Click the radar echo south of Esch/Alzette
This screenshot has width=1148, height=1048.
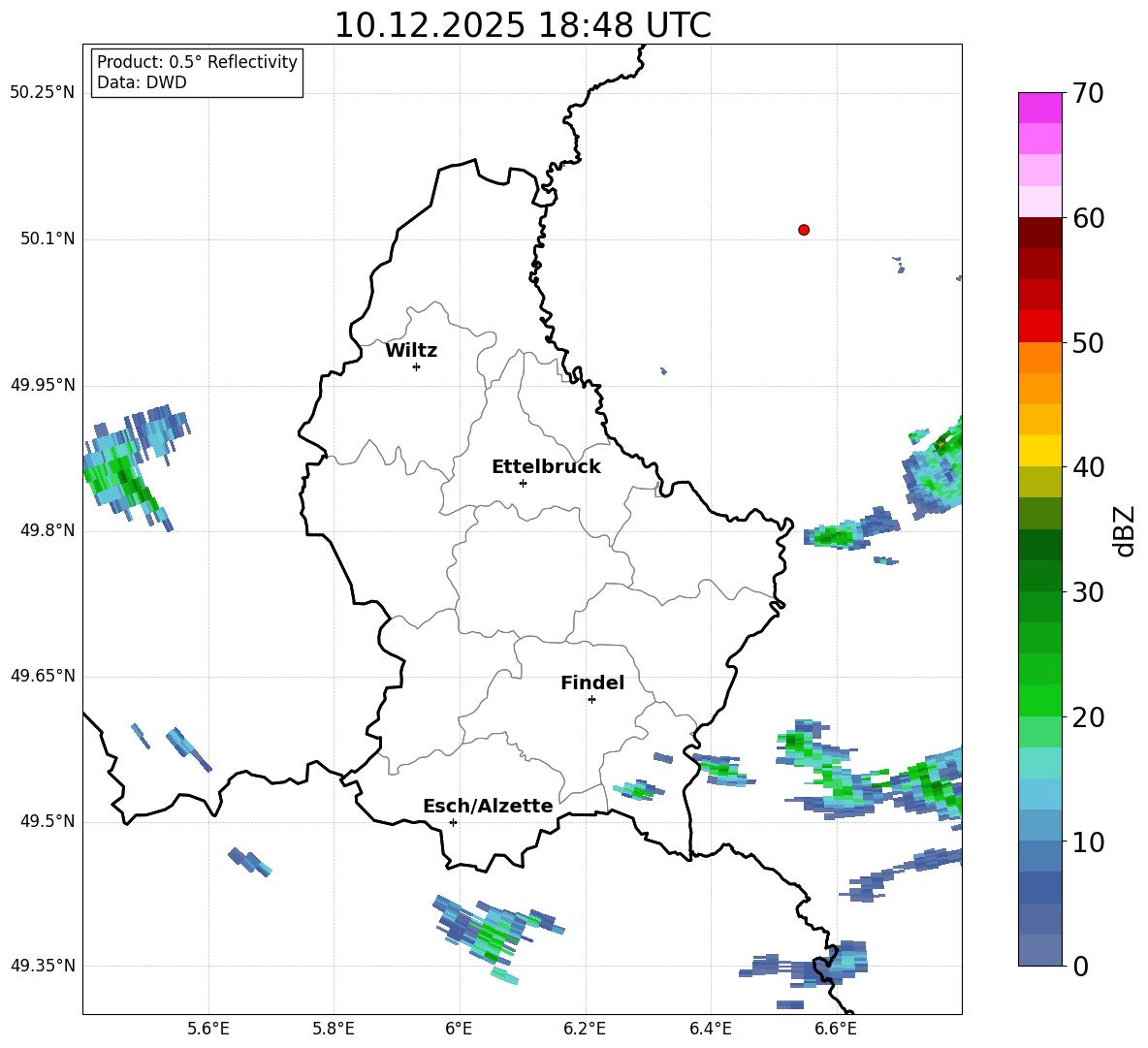pyautogui.click(x=491, y=935)
